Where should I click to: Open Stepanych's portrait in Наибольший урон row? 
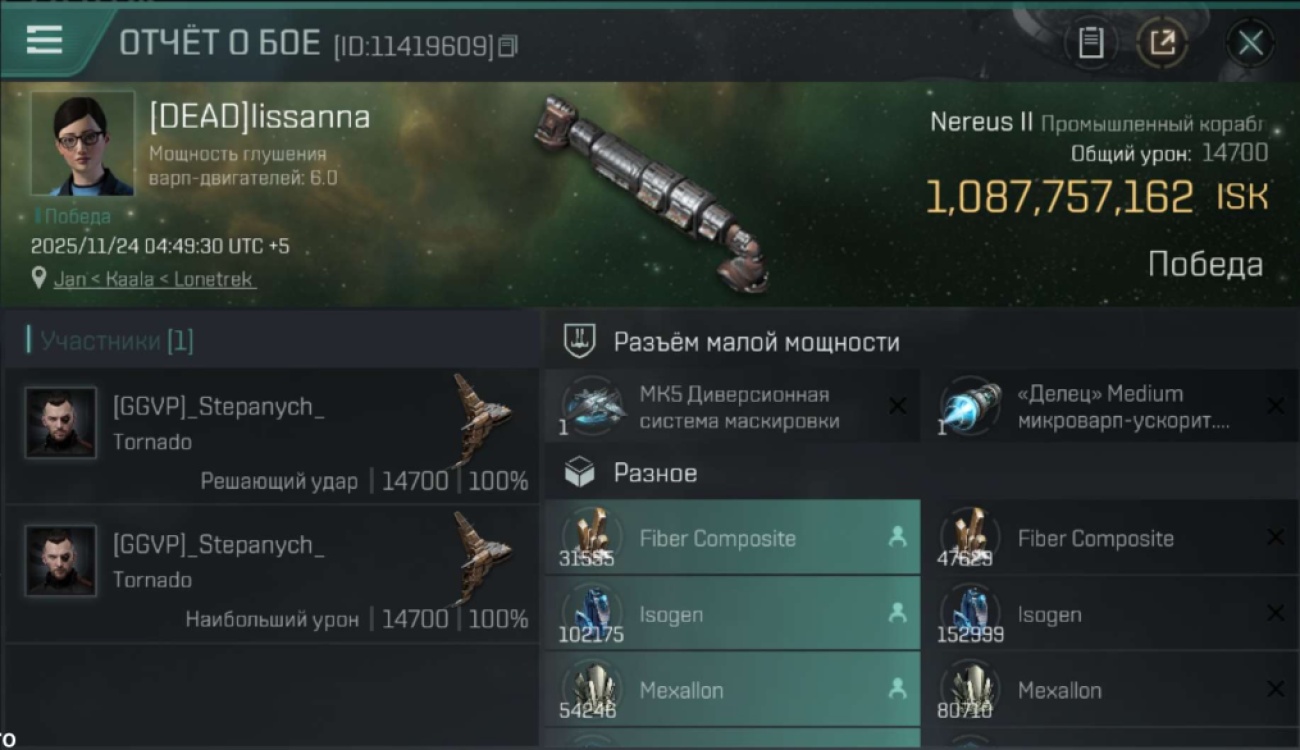tap(61, 560)
